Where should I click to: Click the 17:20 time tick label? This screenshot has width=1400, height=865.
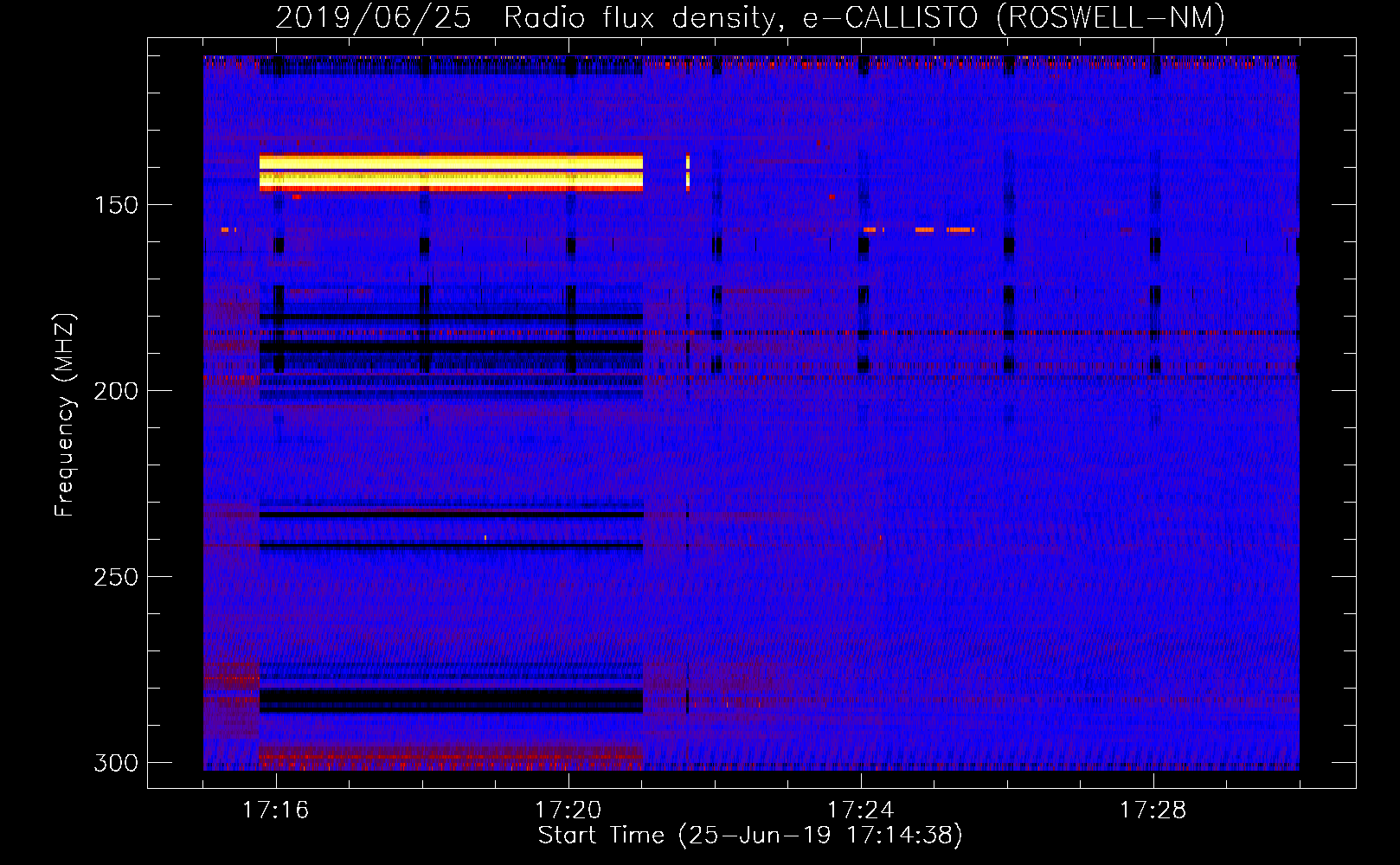pos(568,810)
